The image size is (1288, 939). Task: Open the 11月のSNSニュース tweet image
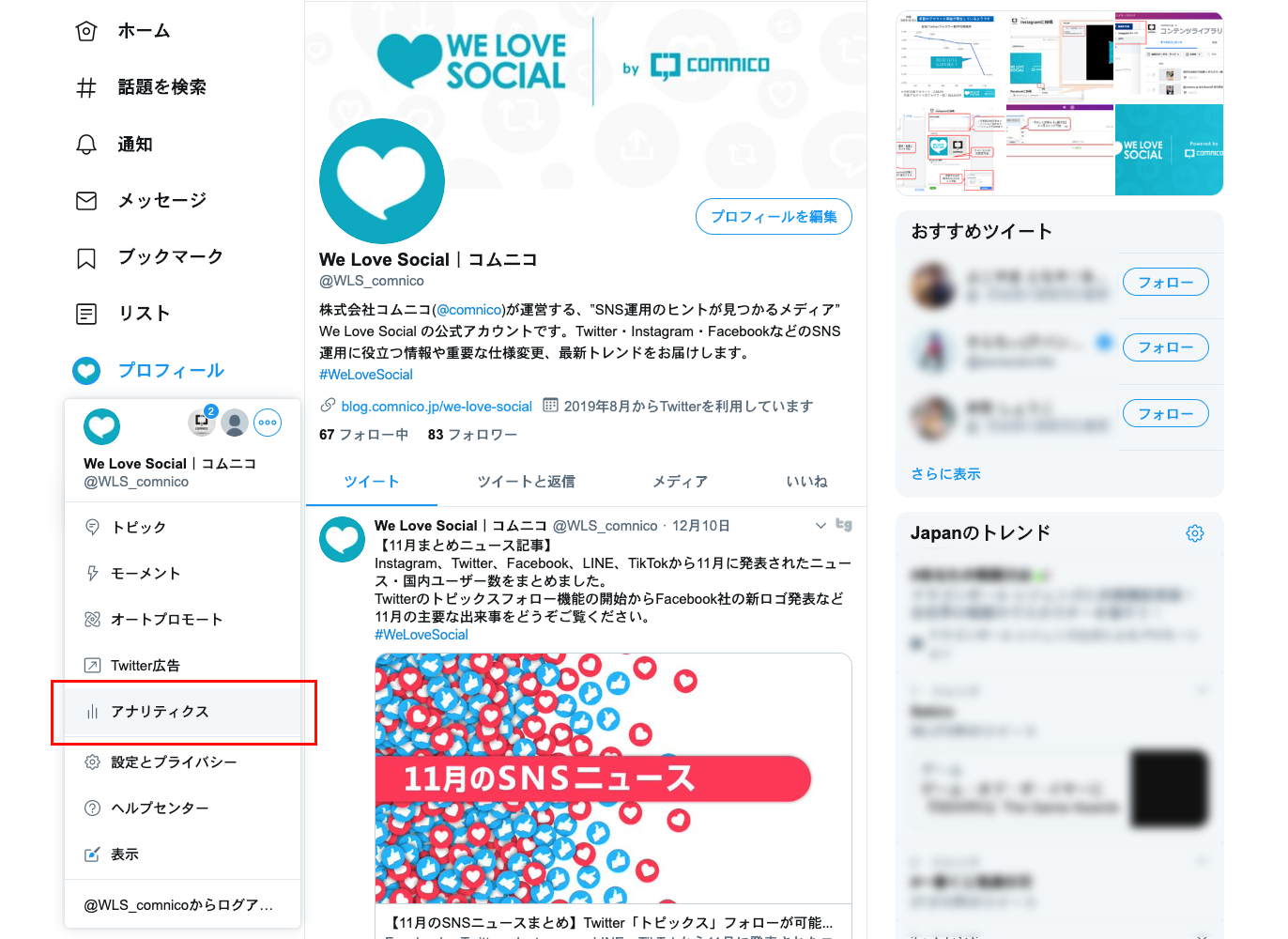click(x=613, y=778)
